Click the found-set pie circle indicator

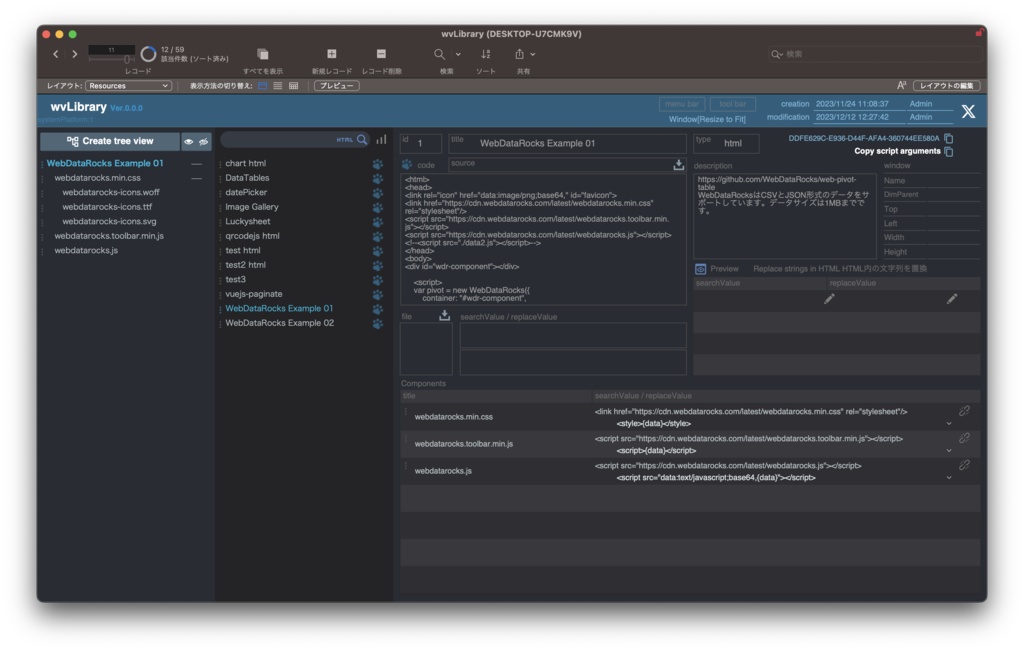point(148,54)
